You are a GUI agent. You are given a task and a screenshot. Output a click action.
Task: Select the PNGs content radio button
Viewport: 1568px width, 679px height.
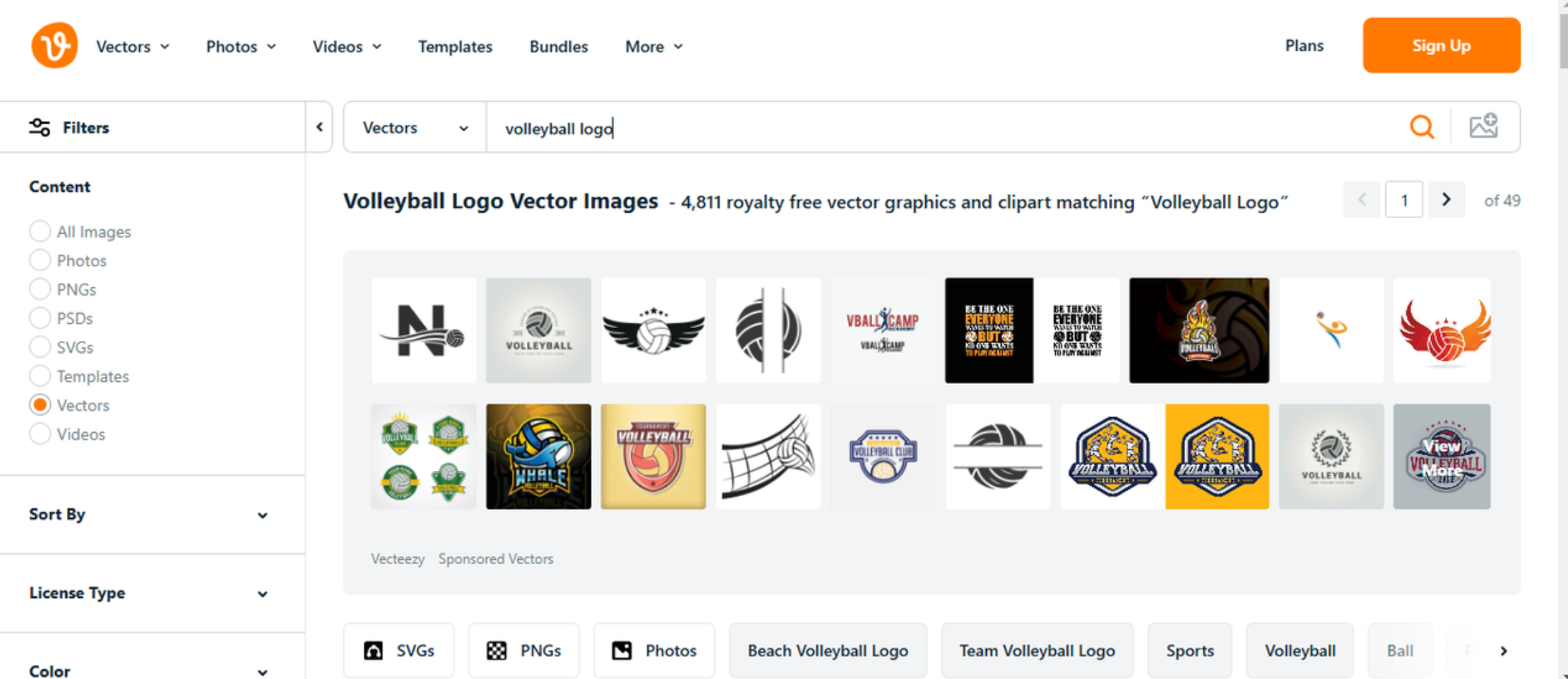click(40, 289)
